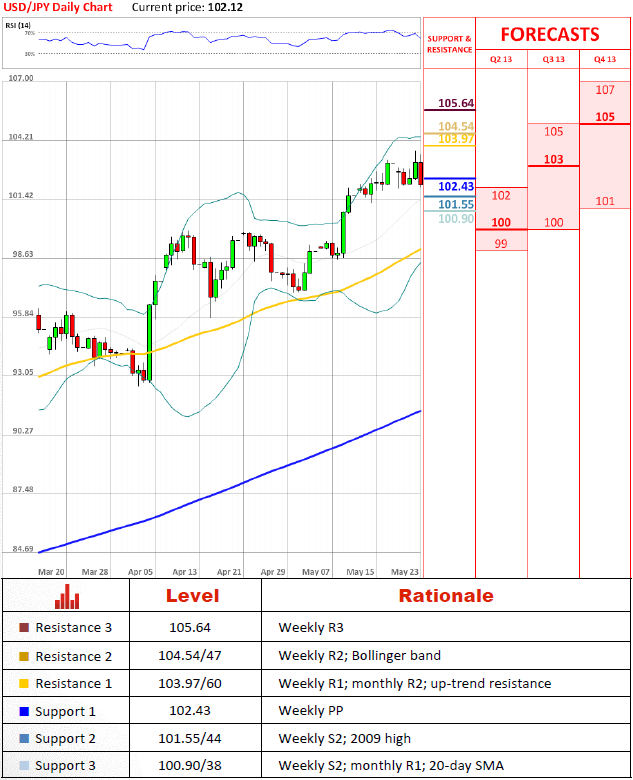
Task: Click the 'Weekly R3' rationale cell
Action: coord(311,628)
